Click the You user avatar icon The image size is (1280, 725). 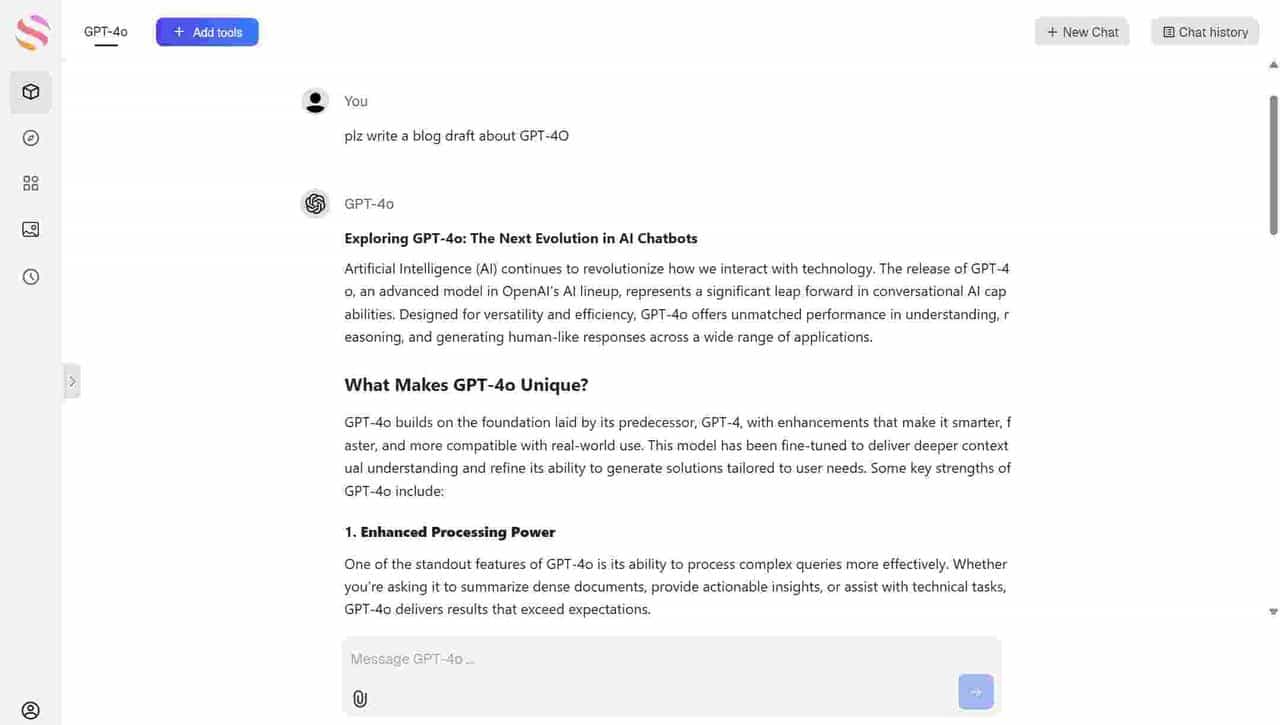pos(315,101)
